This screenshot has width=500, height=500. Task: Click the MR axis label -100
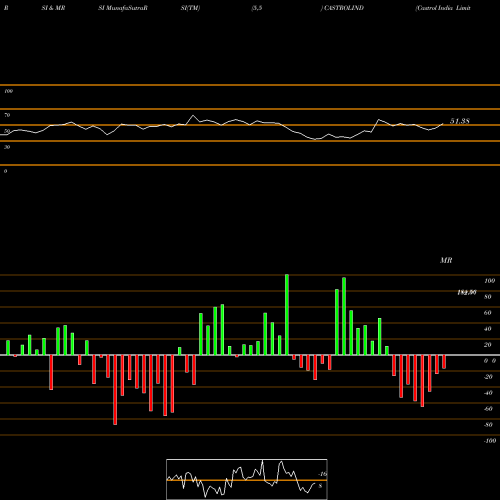[x=490, y=441]
